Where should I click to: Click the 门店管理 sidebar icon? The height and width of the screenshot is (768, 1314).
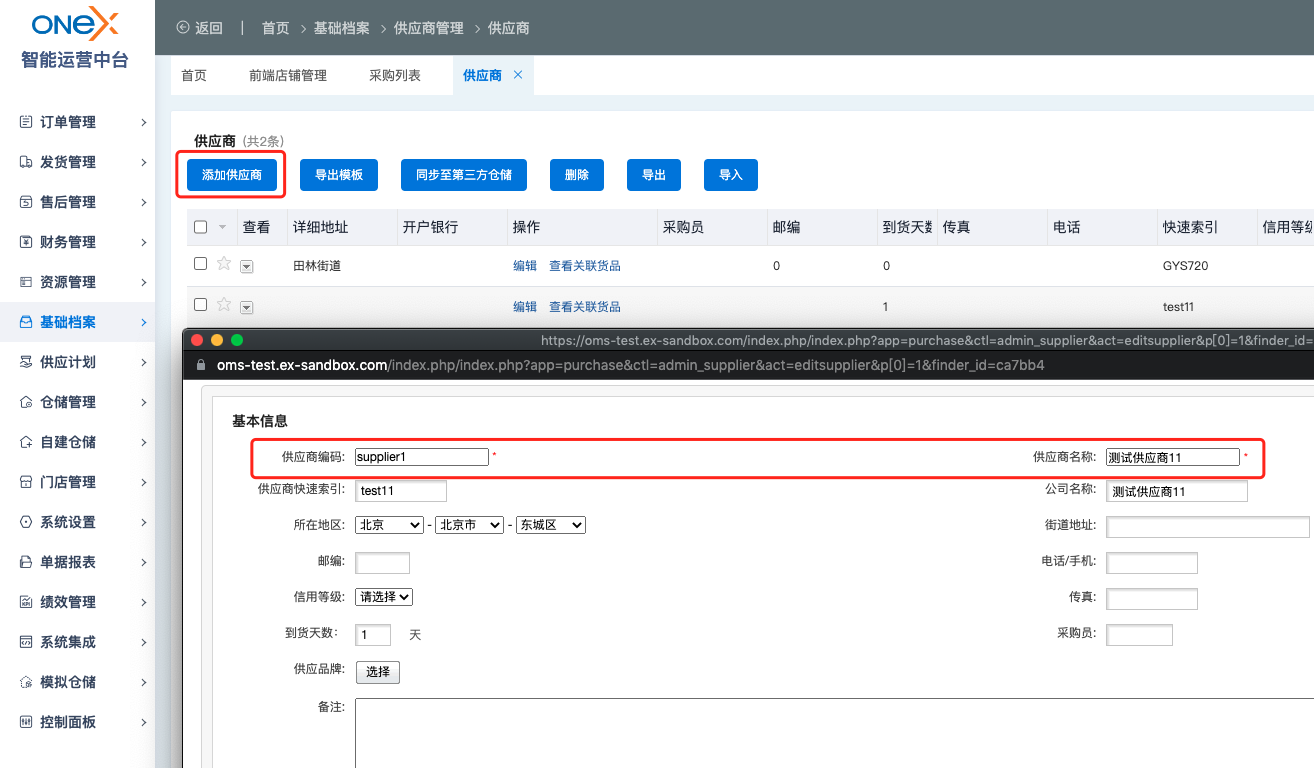click(27, 482)
